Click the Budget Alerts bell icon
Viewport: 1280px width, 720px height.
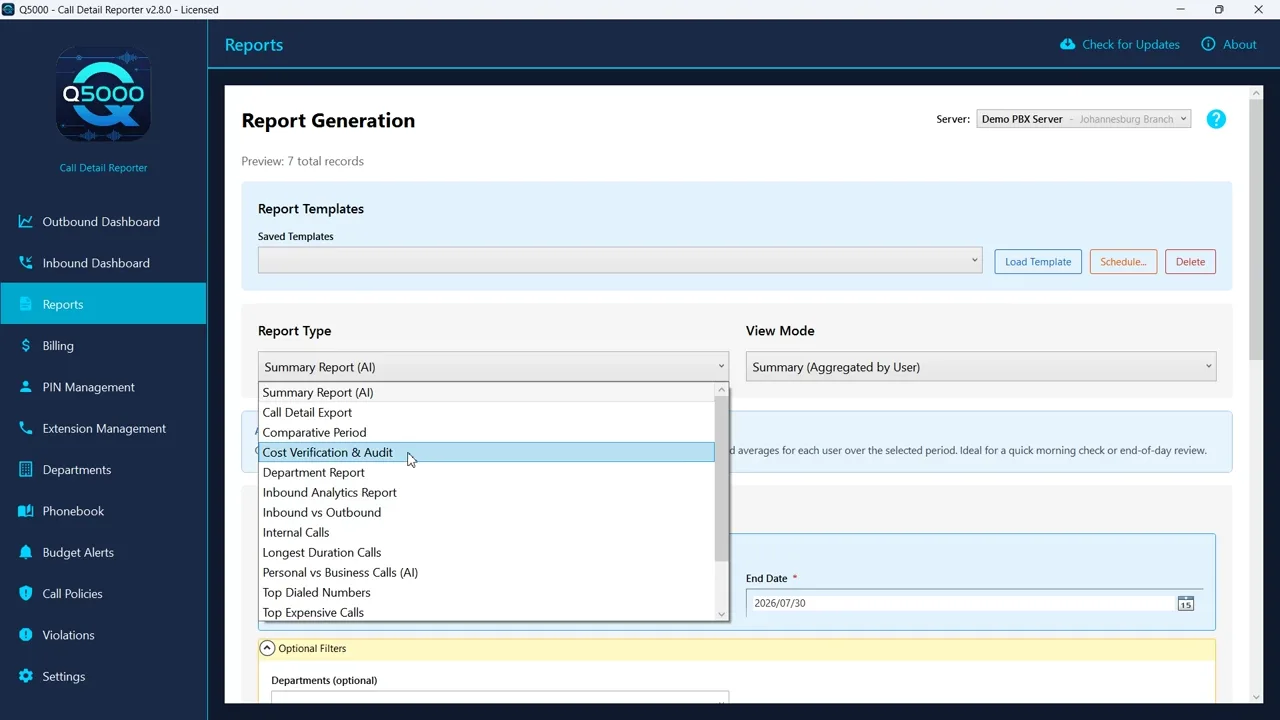(26, 552)
